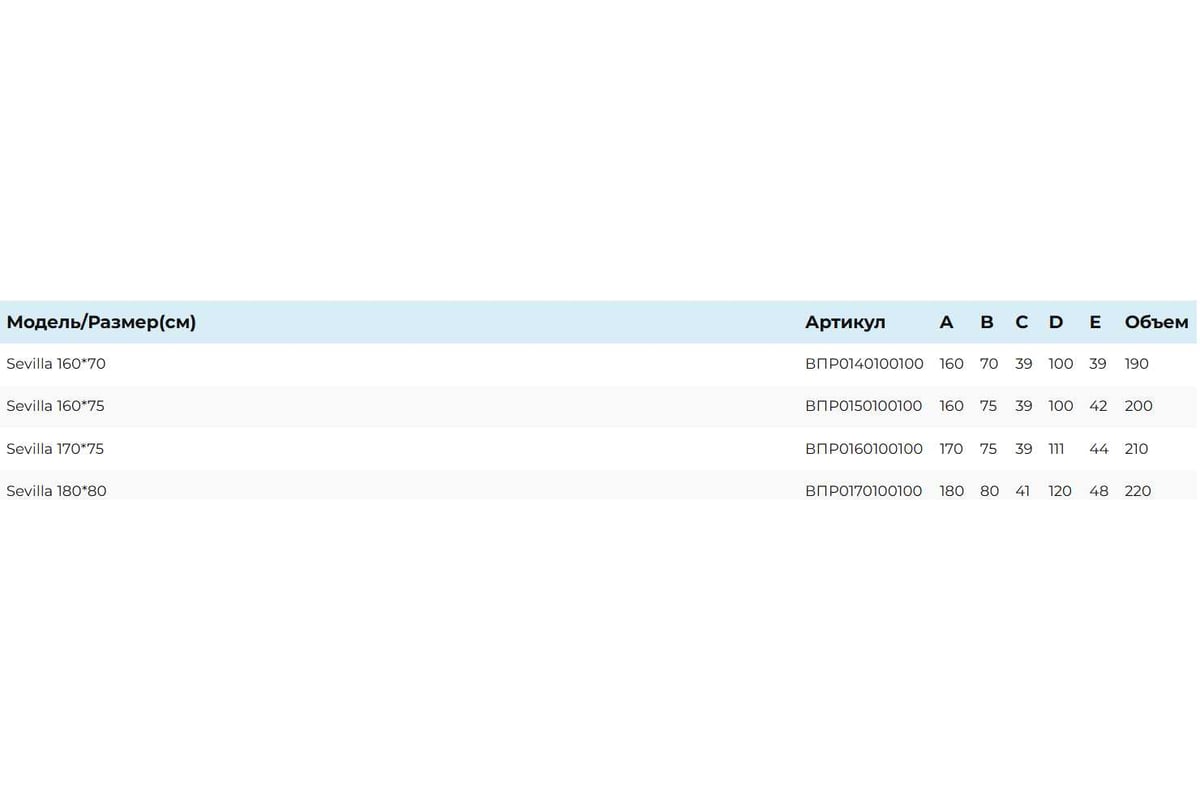This screenshot has height=800, width=1200.
Task: Select the Sevilla 180*80 model name
Action: [x=56, y=491]
